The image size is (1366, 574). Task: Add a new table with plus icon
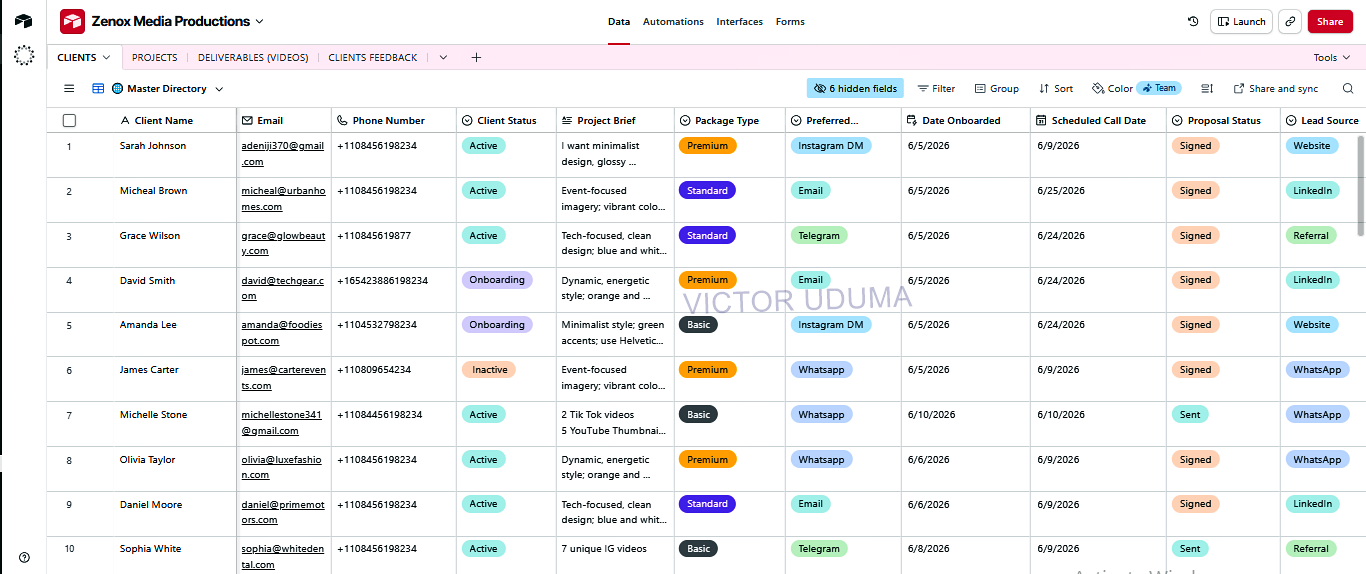[476, 57]
